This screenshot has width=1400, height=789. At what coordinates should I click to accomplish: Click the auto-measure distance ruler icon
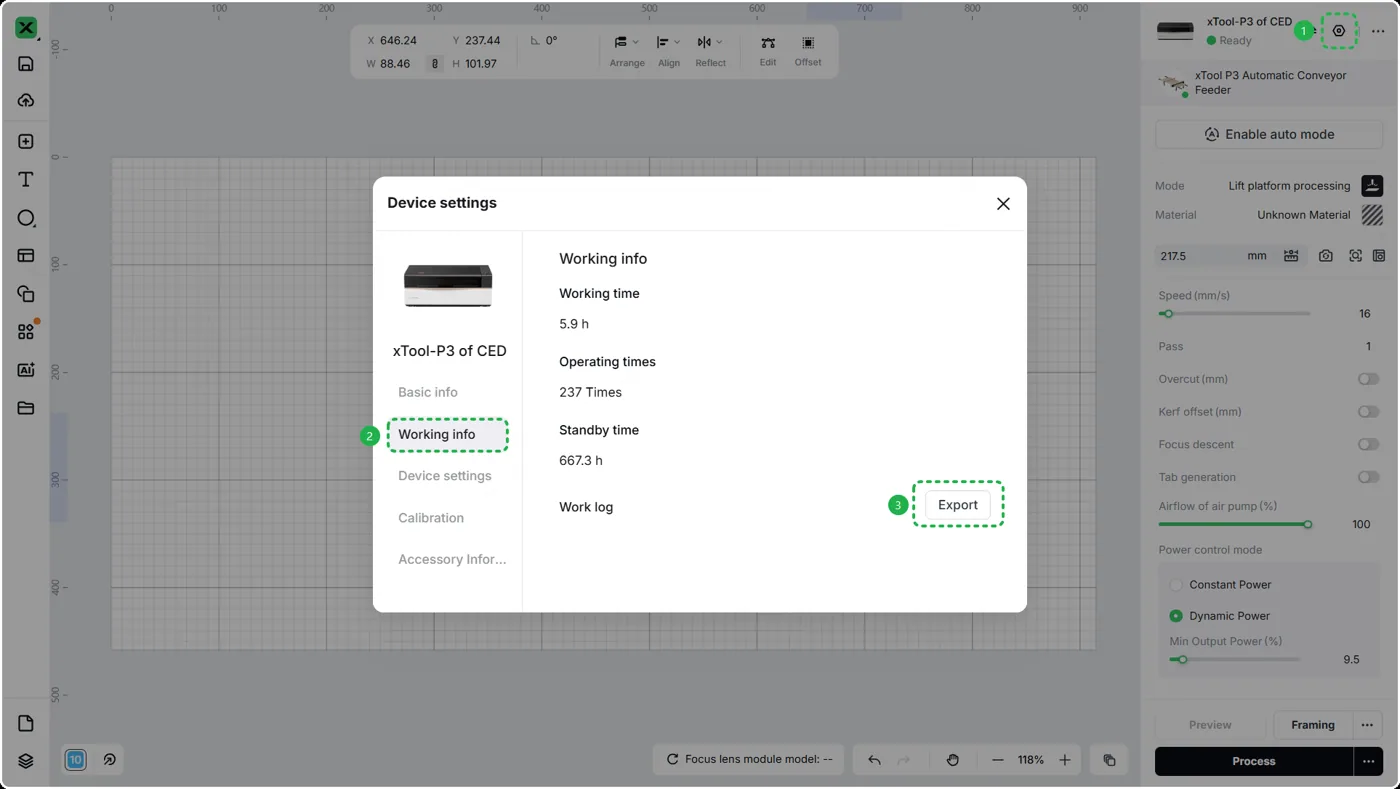pos(1291,256)
